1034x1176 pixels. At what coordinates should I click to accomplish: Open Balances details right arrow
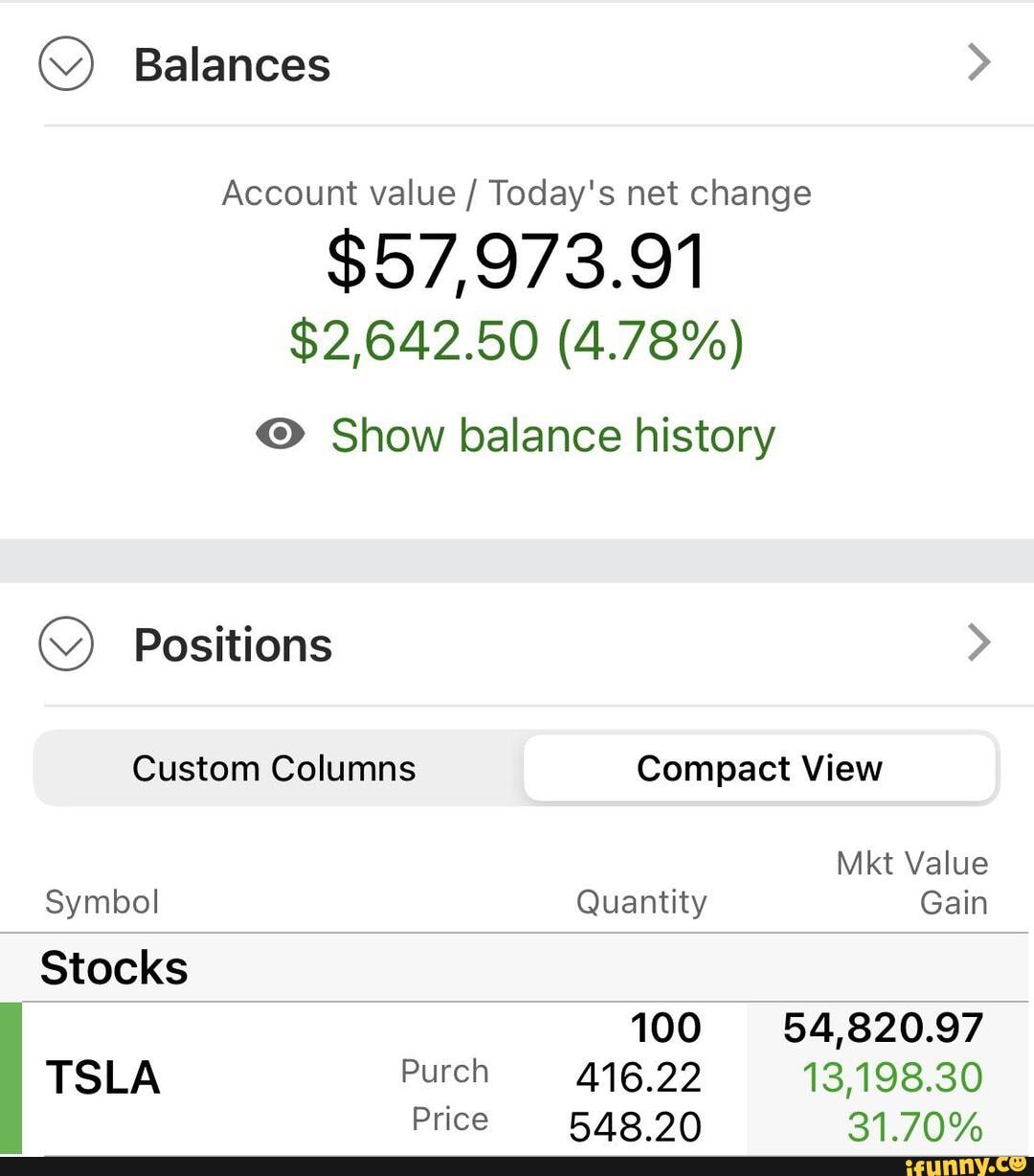[978, 63]
